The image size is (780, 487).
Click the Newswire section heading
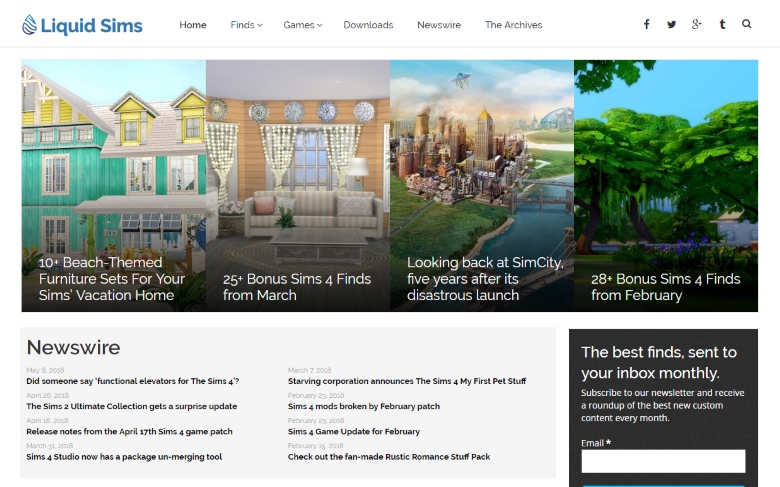73,347
